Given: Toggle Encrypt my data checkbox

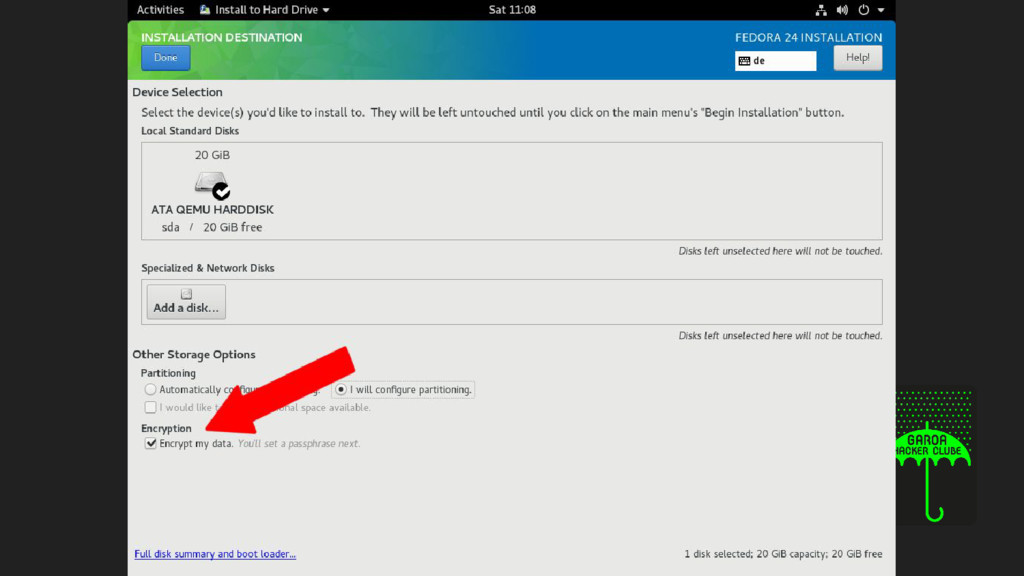Looking at the screenshot, I should tap(150, 443).
